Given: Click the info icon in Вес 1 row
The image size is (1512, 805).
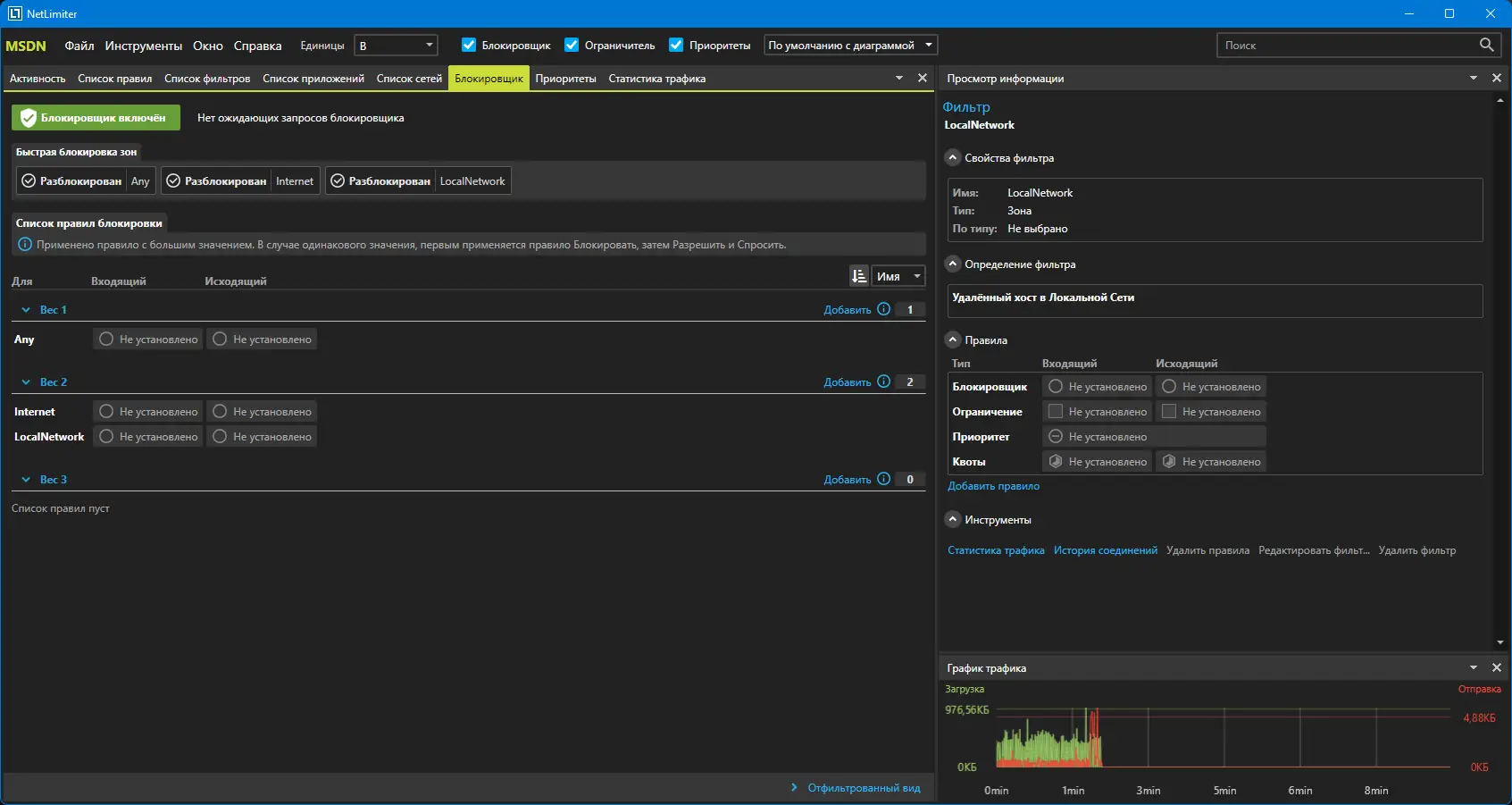Looking at the screenshot, I should 883,309.
